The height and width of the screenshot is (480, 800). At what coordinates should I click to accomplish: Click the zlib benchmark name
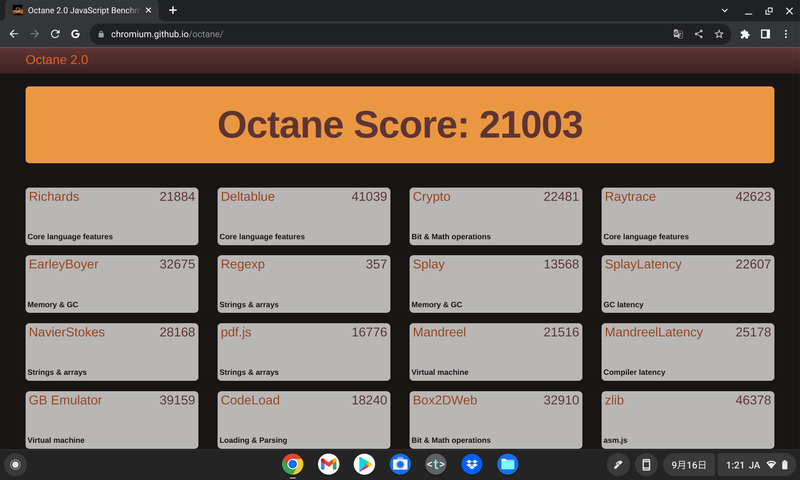(614, 400)
